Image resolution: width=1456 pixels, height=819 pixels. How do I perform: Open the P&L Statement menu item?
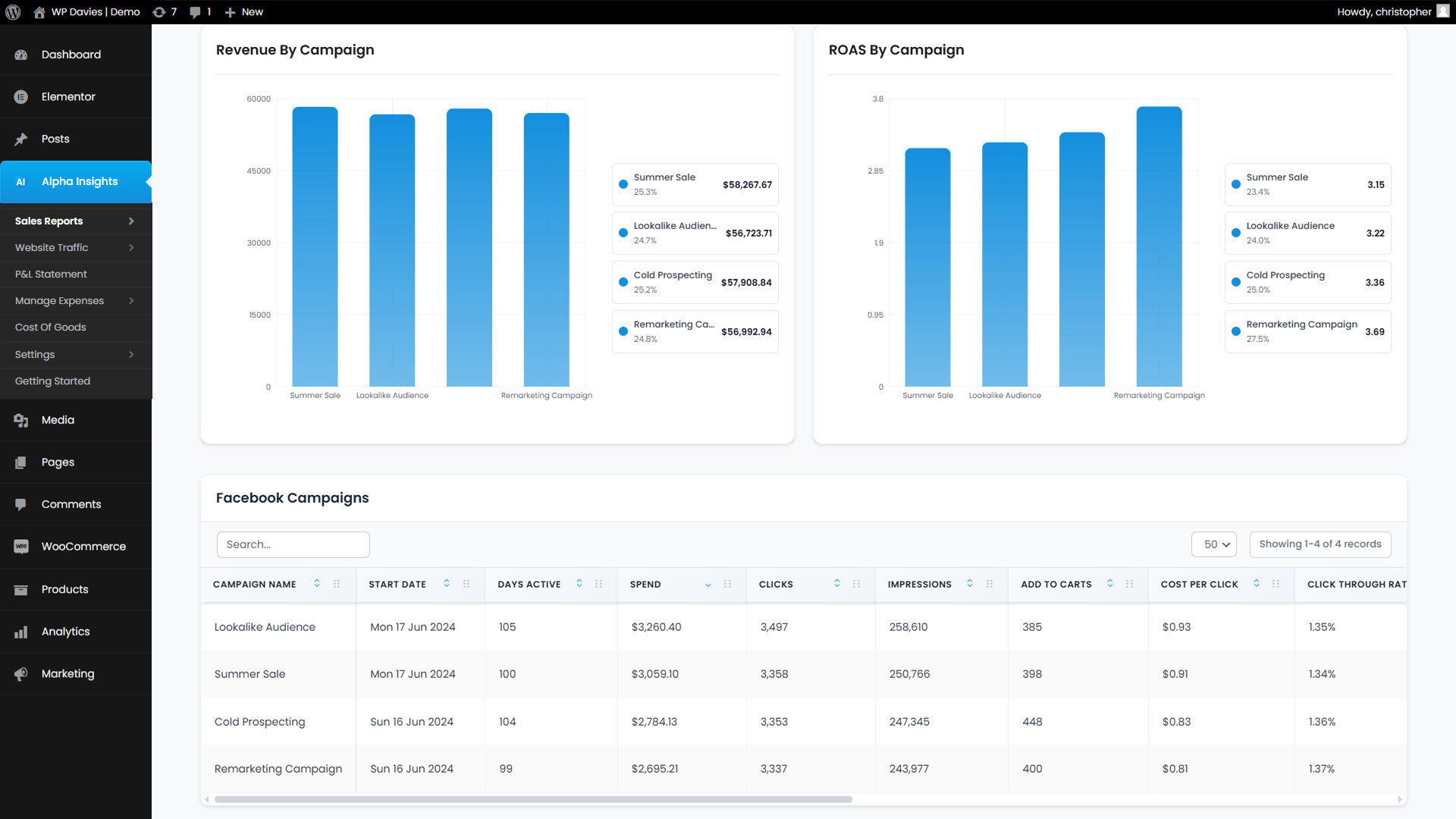pyautogui.click(x=51, y=275)
